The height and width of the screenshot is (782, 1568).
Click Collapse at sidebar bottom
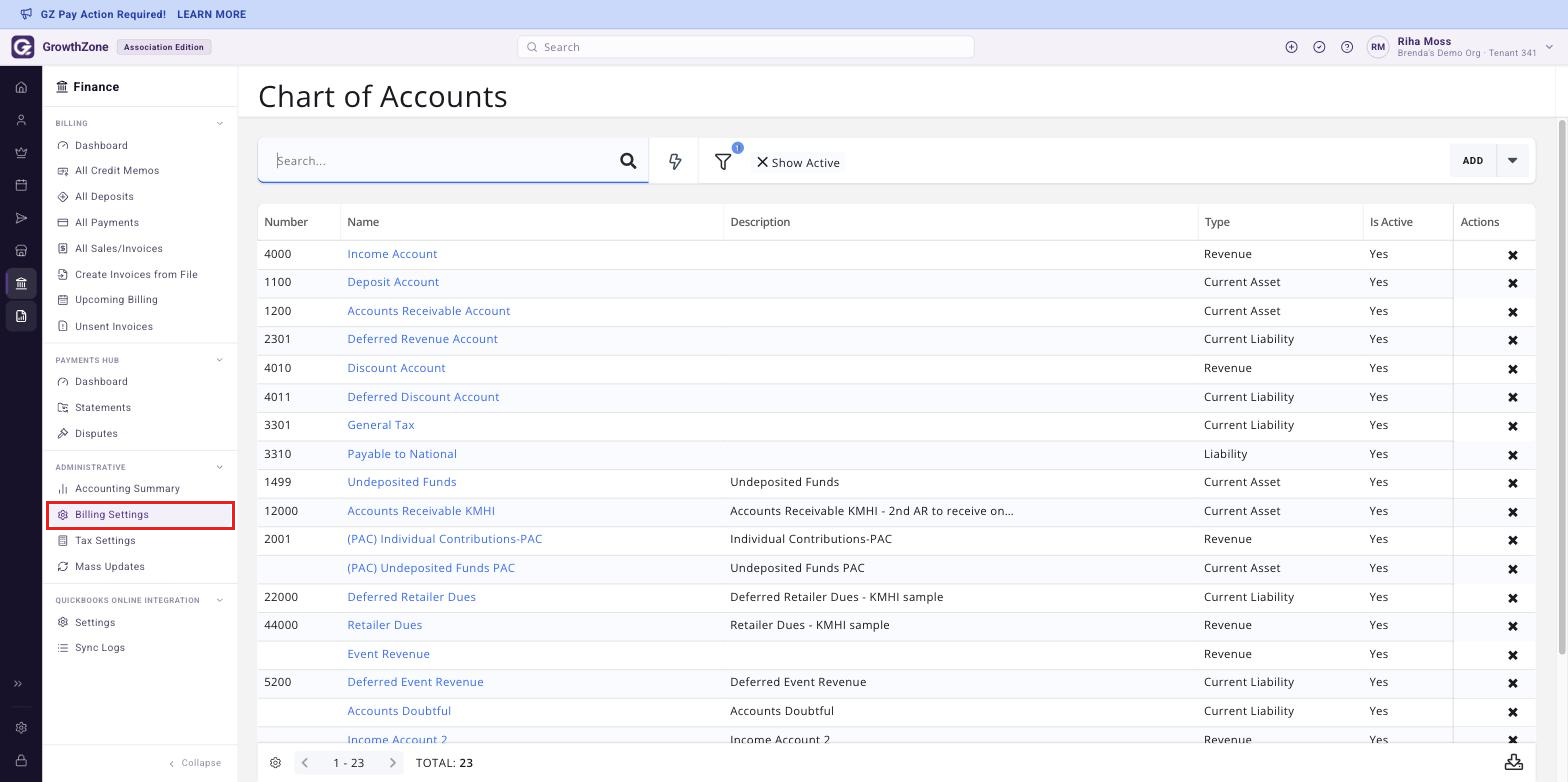(196, 763)
